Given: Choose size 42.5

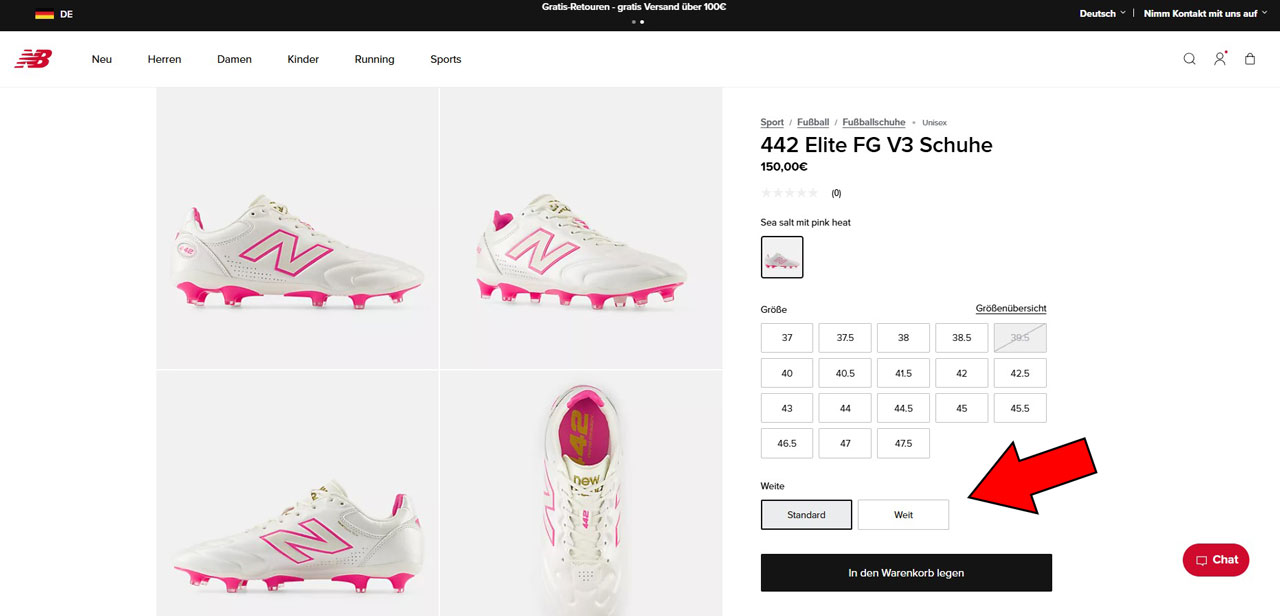Looking at the screenshot, I should pos(1020,373).
